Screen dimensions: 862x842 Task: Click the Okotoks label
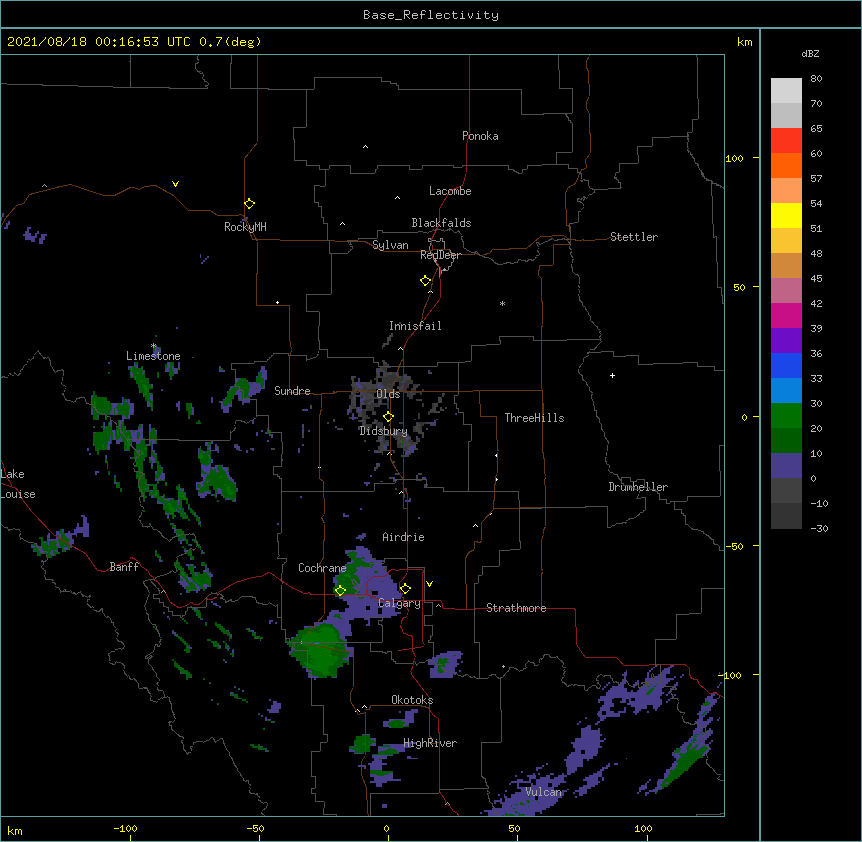412,700
